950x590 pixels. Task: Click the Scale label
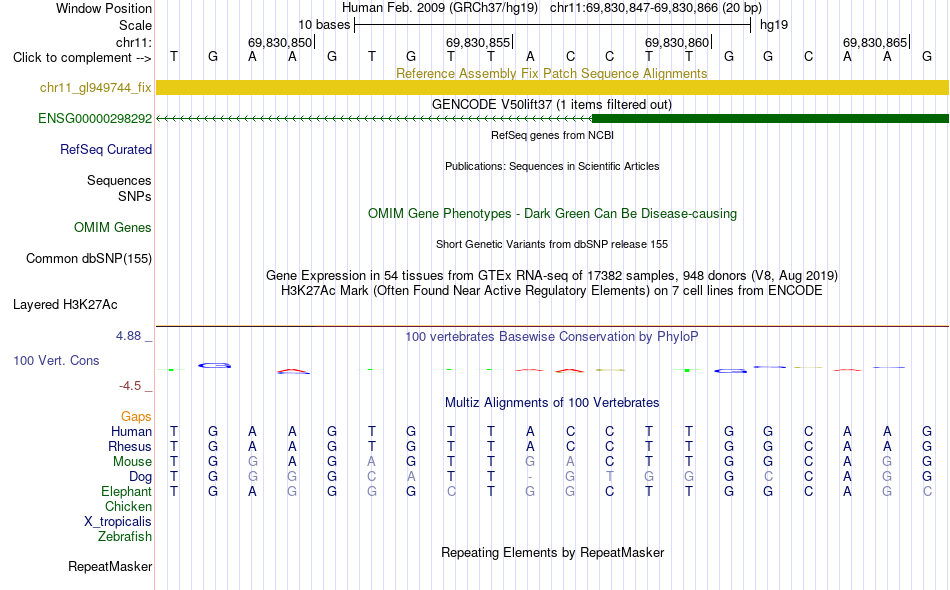(x=136, y=25)
